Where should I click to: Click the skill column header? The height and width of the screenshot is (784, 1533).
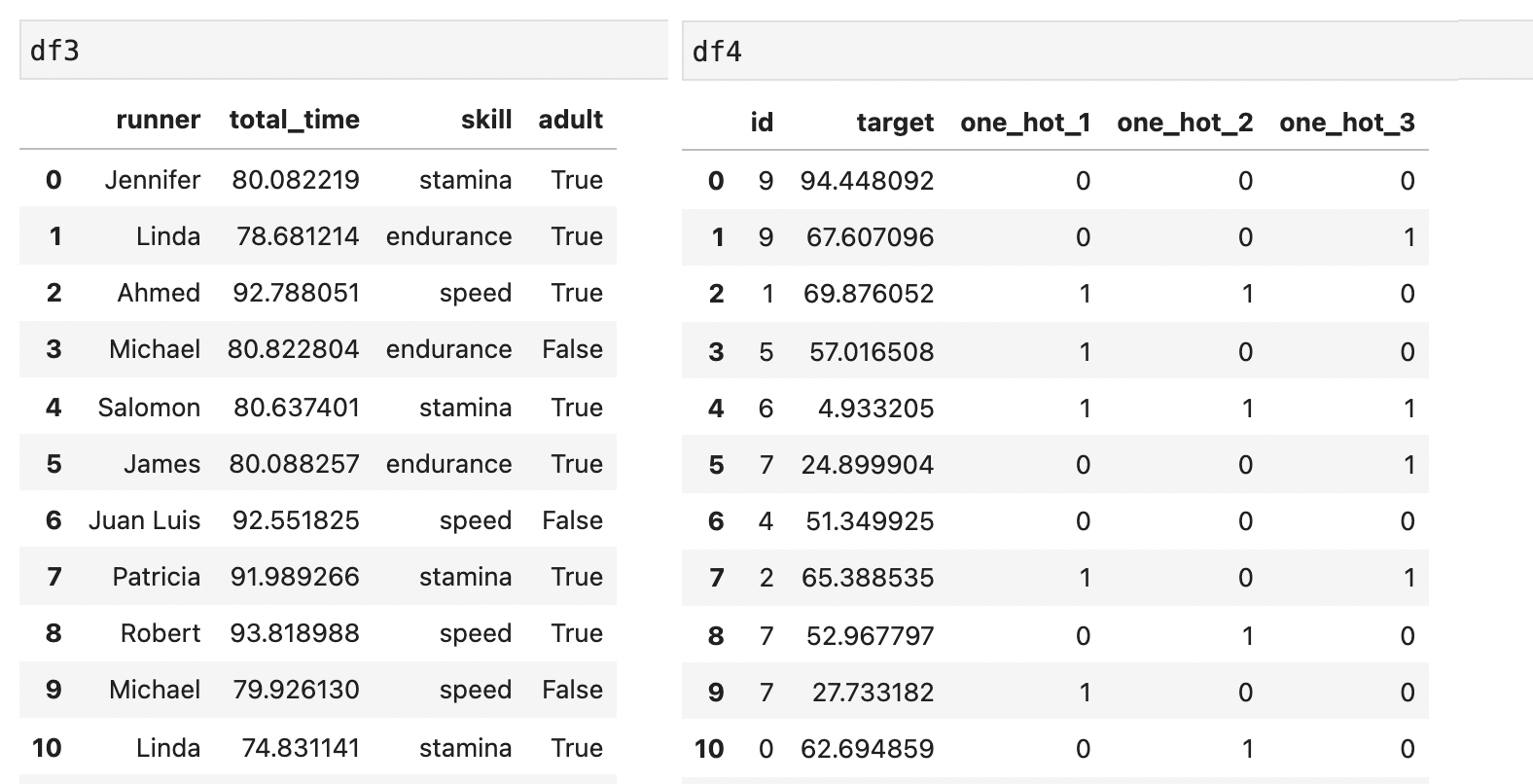[486, 120]
